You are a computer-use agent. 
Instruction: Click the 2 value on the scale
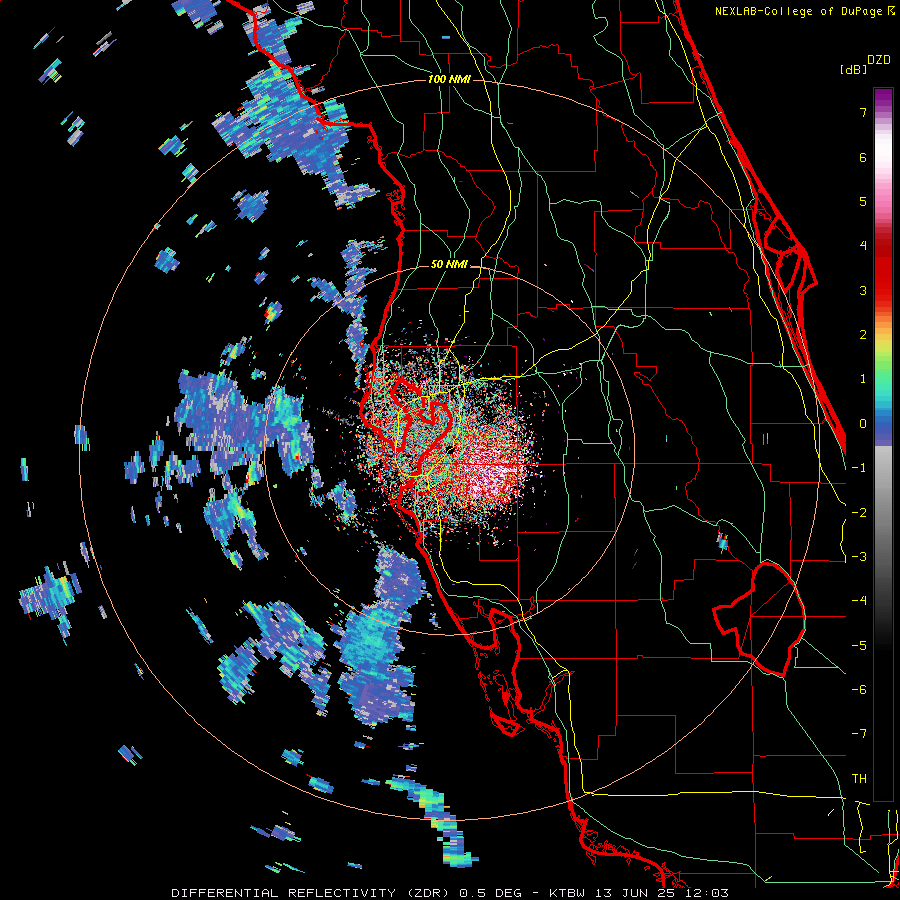point(863,335)
